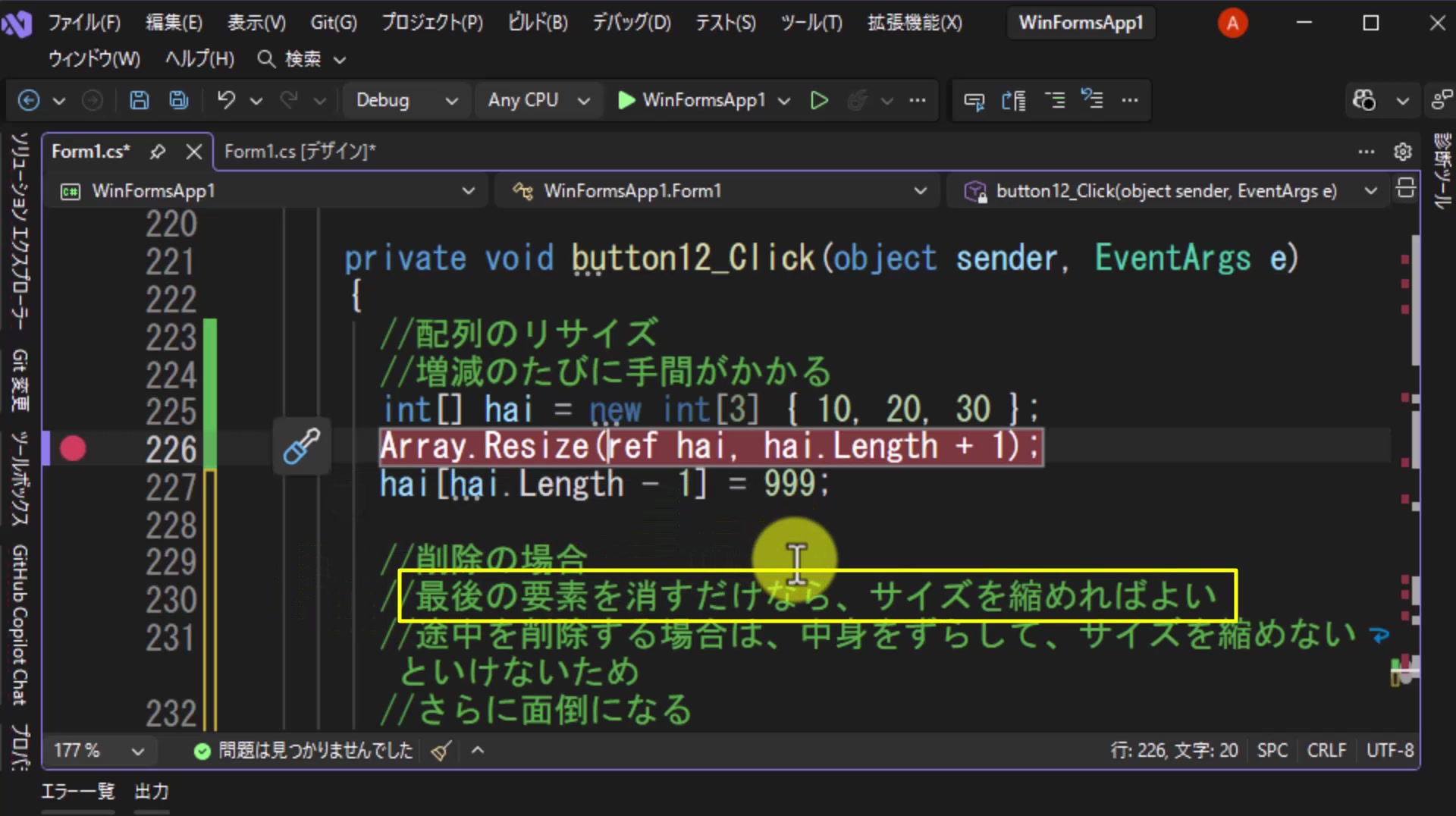This screenshot has width=1456, height=816.
Task: Click the 拡張機能(X) menu
Action: coord(915,23)
